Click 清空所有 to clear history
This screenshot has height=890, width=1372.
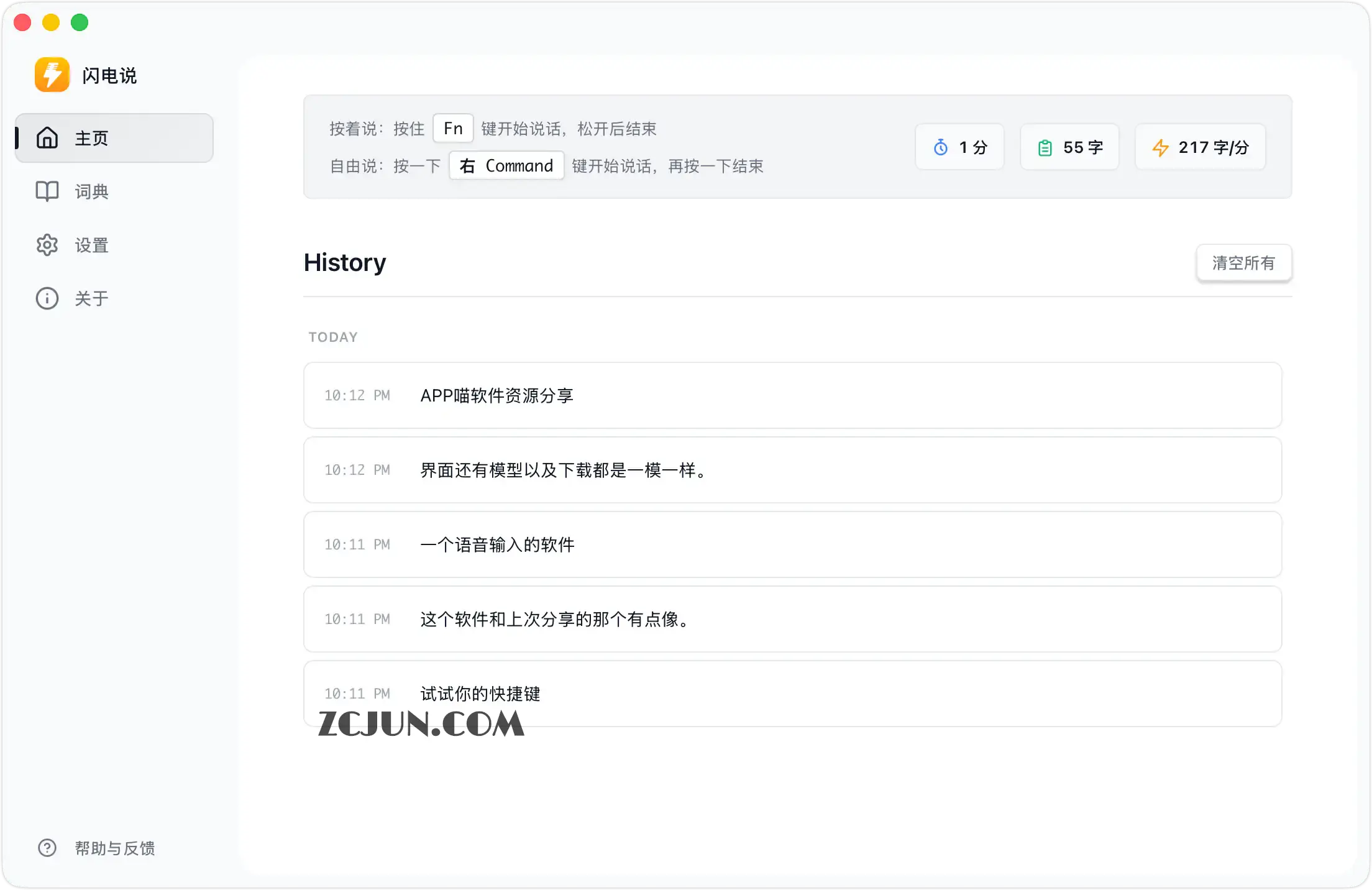1244,263
